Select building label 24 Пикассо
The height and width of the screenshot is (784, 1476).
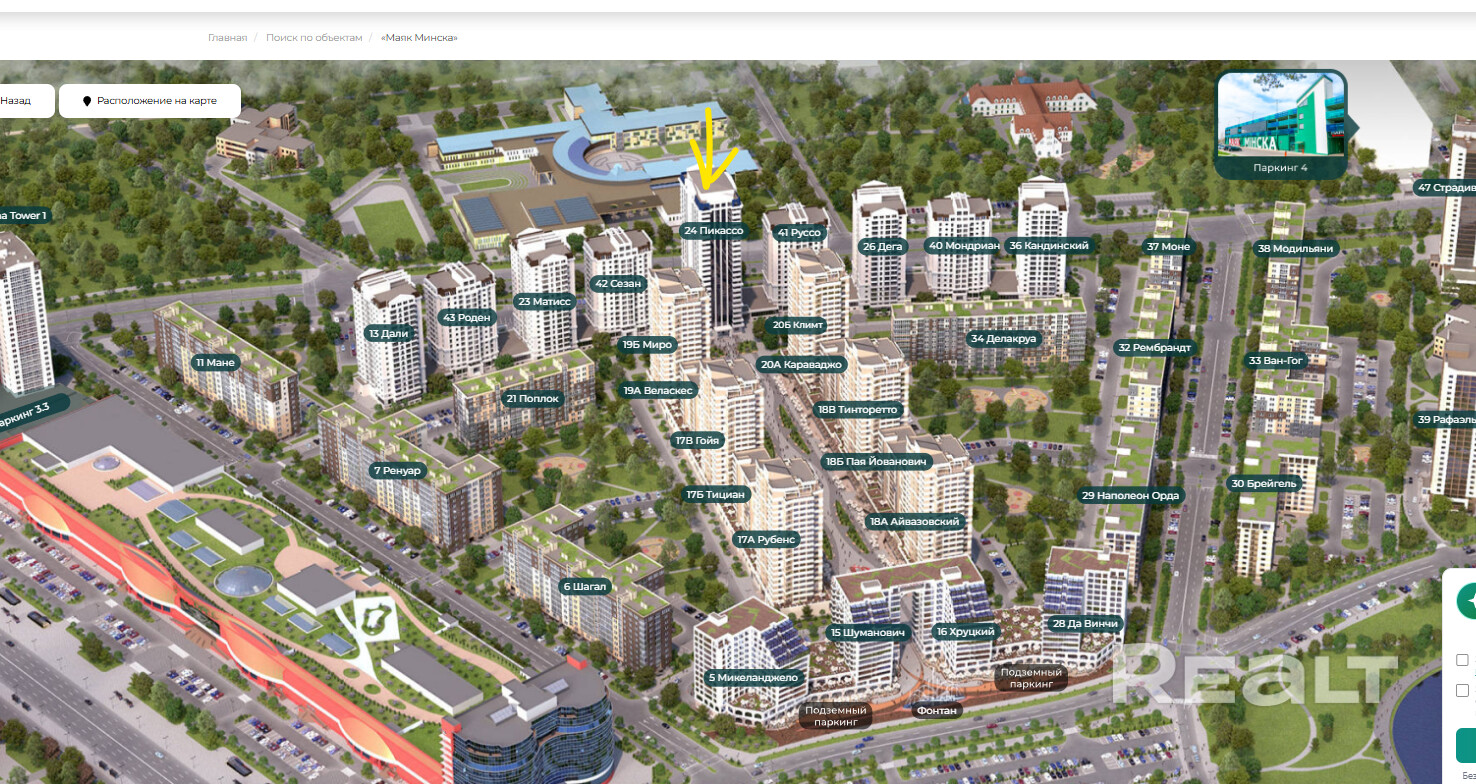[713, 231]
